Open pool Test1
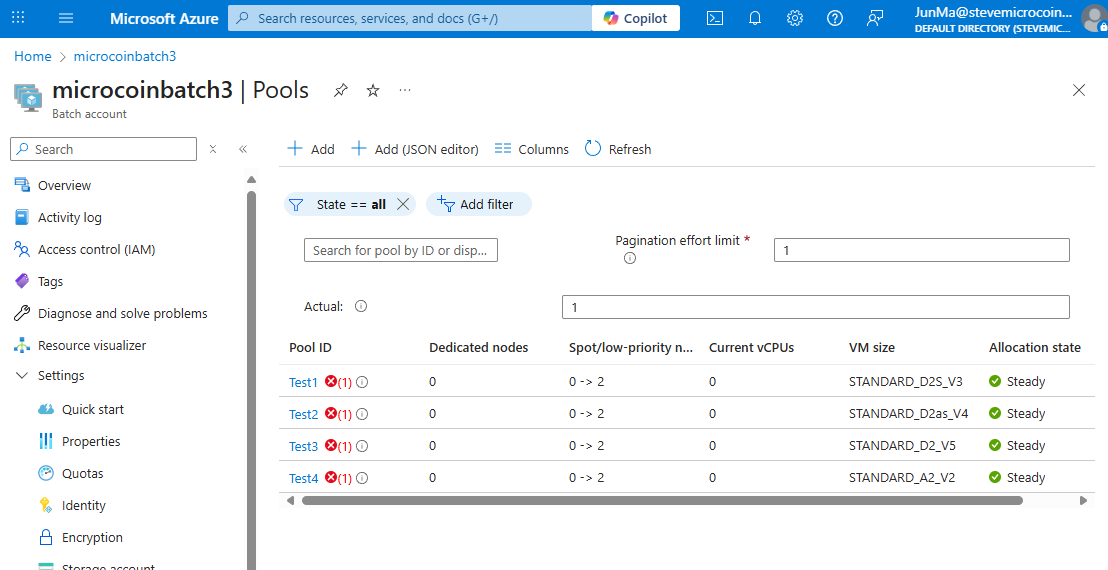The image size is (1108, 570). (x=303, y=382)
